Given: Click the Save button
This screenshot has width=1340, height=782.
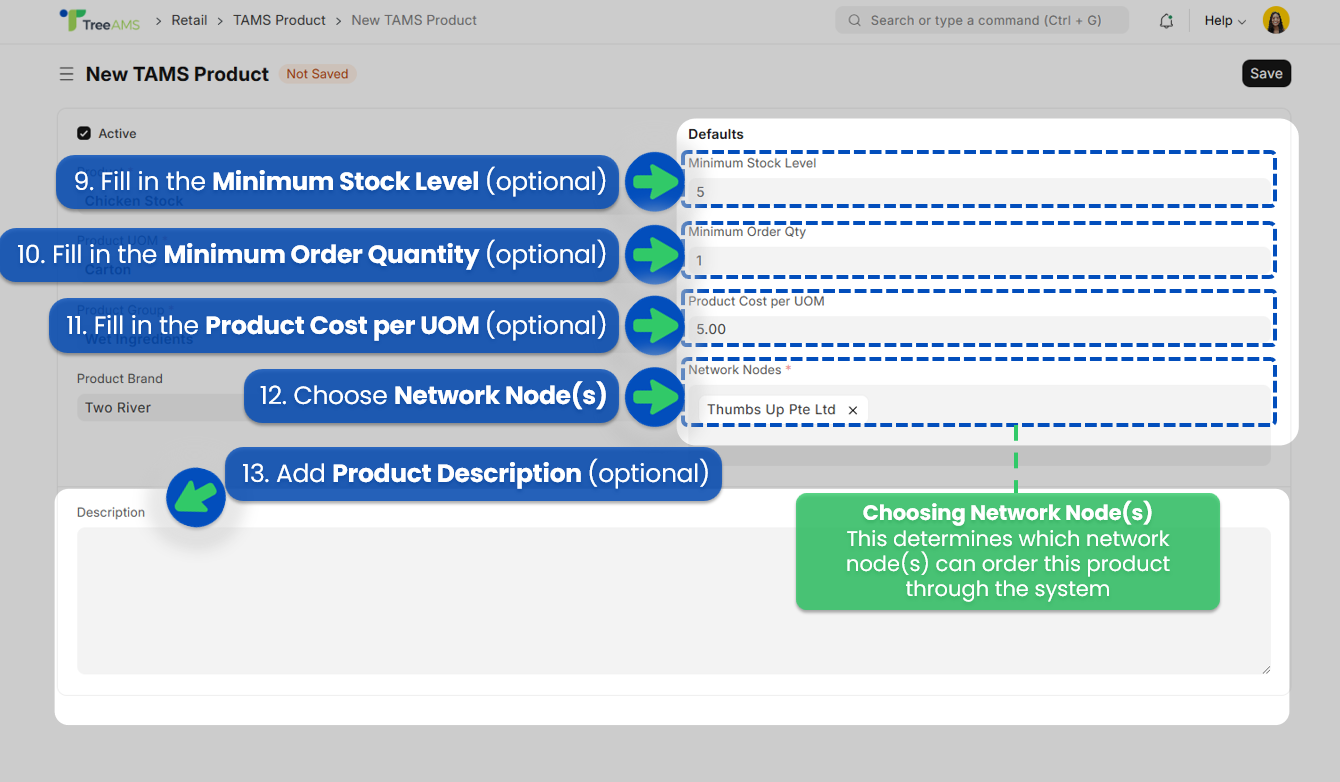Looking at the screenshot, I should pos(1266,74).
